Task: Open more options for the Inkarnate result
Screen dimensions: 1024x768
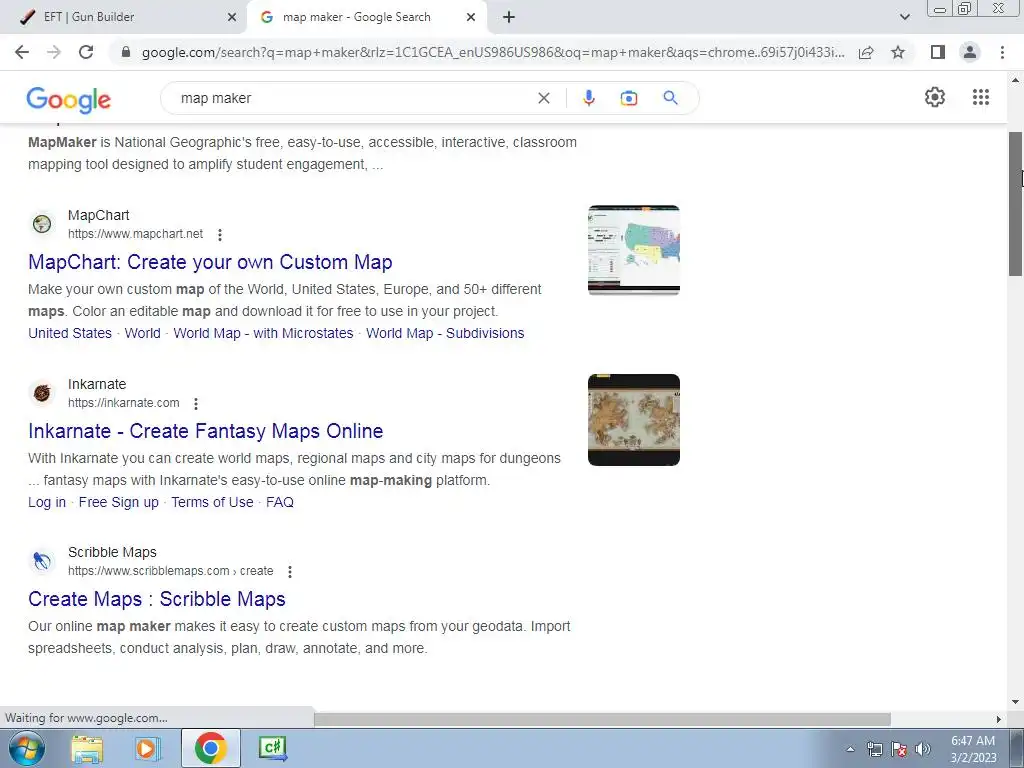Action: click(196, 404)
